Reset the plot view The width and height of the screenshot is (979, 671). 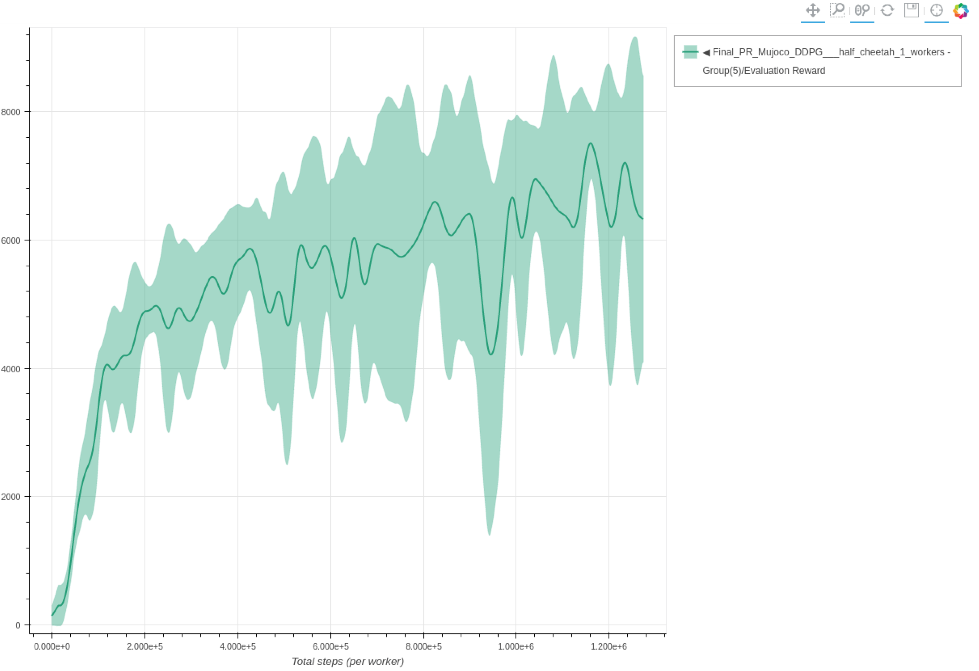click(887, 10)
